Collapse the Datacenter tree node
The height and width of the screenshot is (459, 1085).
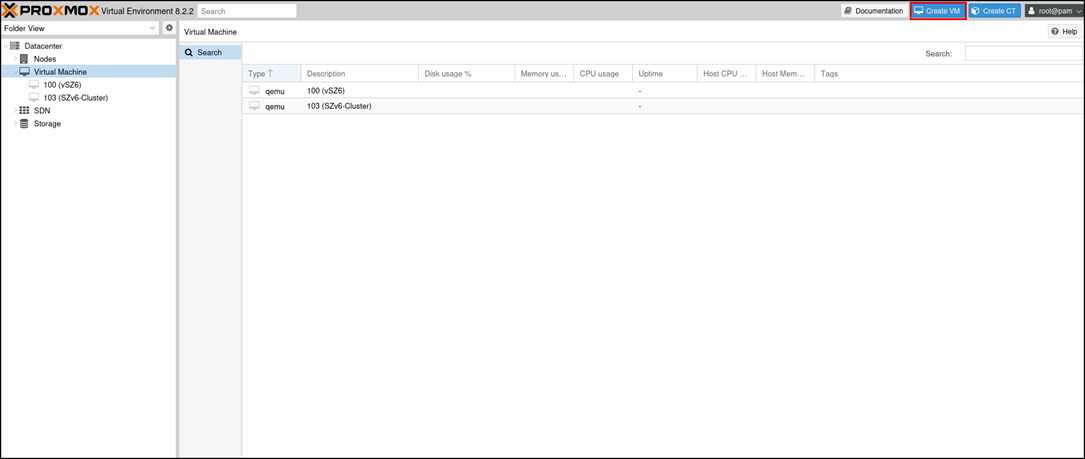[x=6, y=46]
